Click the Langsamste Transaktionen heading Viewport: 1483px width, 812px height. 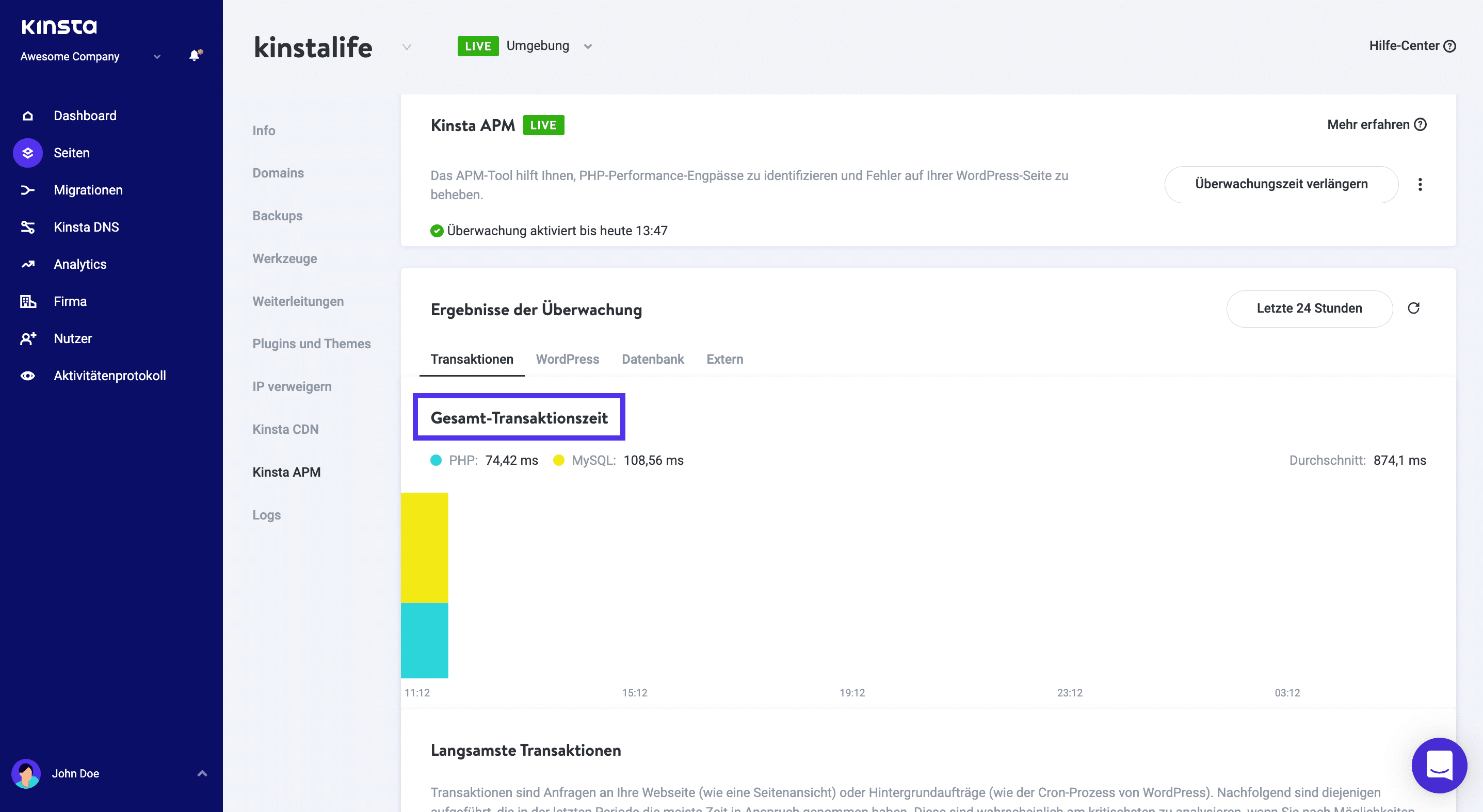pos(526,751)
